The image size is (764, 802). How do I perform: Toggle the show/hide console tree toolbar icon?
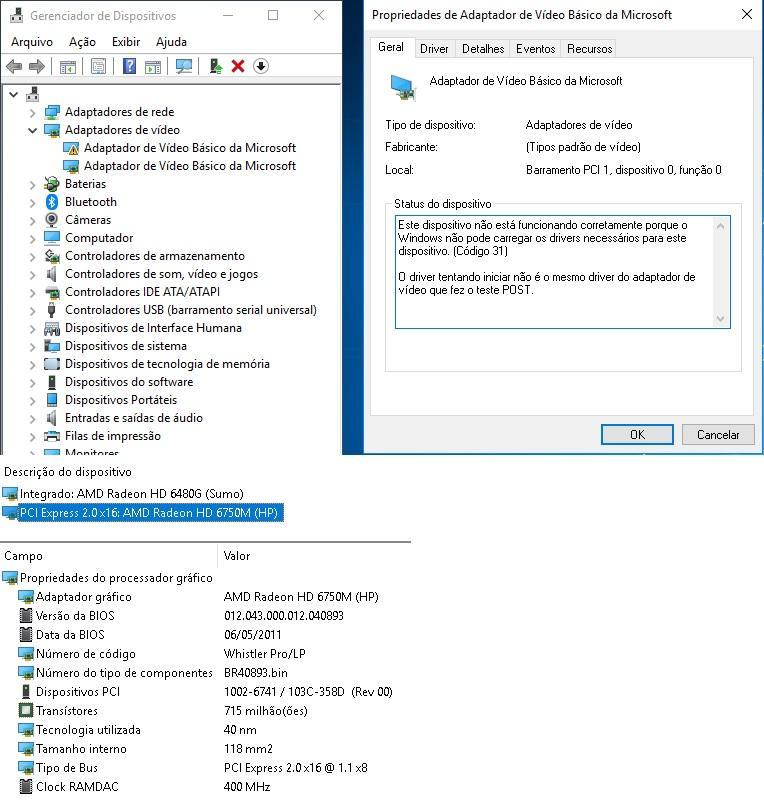(x=68, y=66)
